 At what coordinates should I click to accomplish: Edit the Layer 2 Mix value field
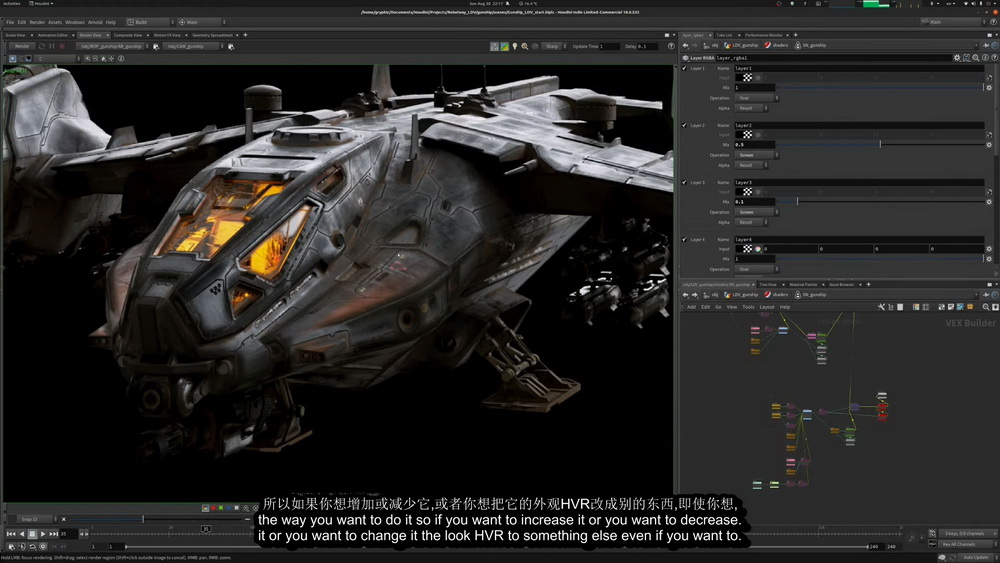coord(754,145)
